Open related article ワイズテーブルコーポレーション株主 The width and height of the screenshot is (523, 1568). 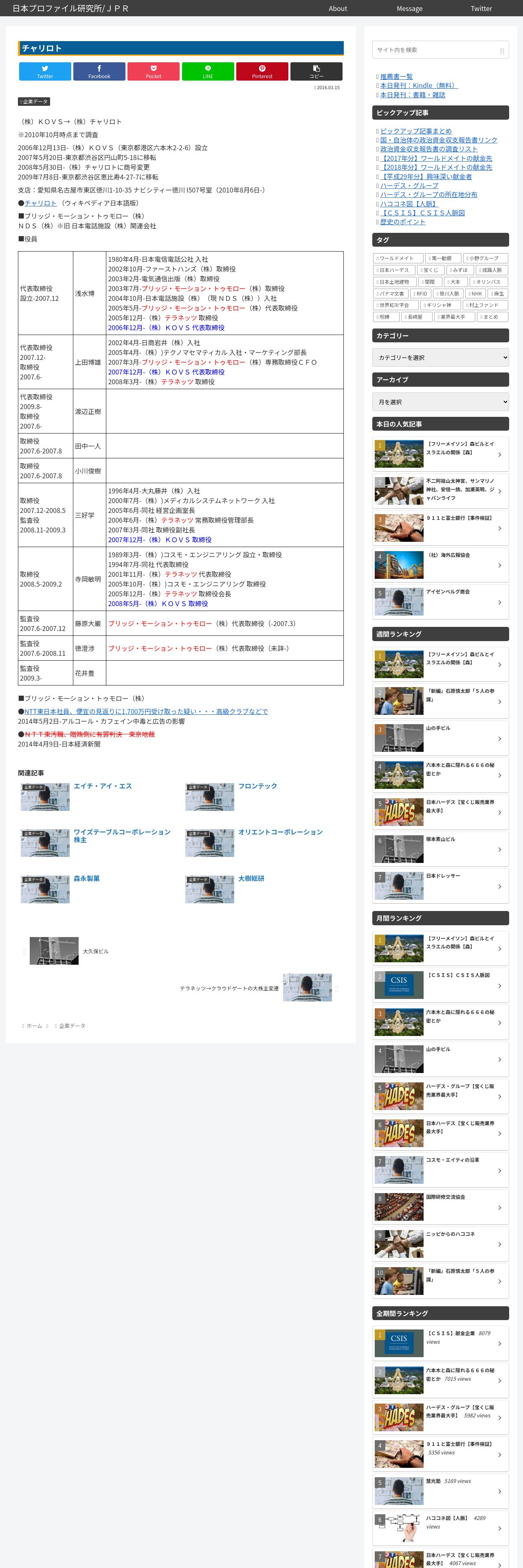click(122, 836)
